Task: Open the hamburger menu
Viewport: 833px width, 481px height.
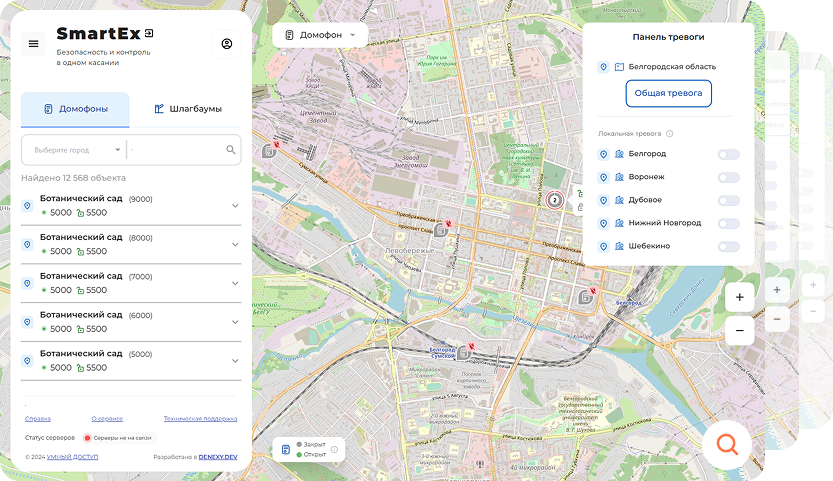Action: click(x=33, y=44)
